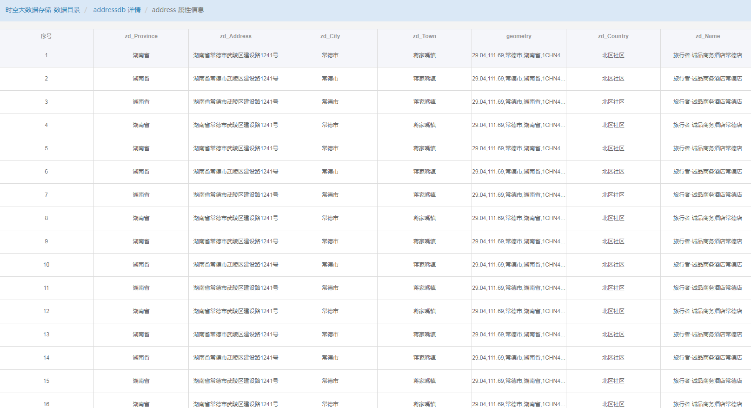Screen dimensions: 751x408
Task: Click the zd_Country cell in row 1
Action: pos(613,56)
